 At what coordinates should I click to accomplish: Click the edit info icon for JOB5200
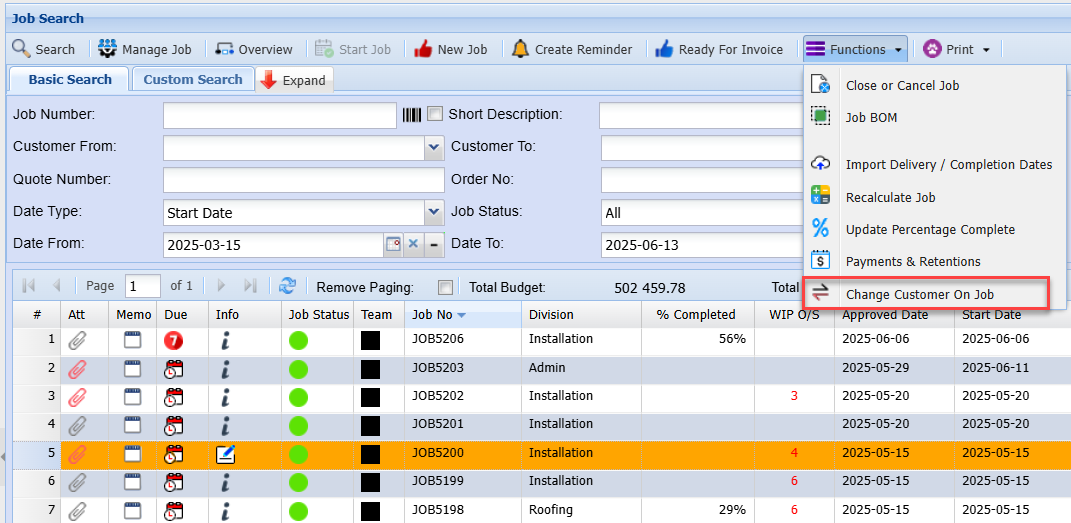[226, 454]
